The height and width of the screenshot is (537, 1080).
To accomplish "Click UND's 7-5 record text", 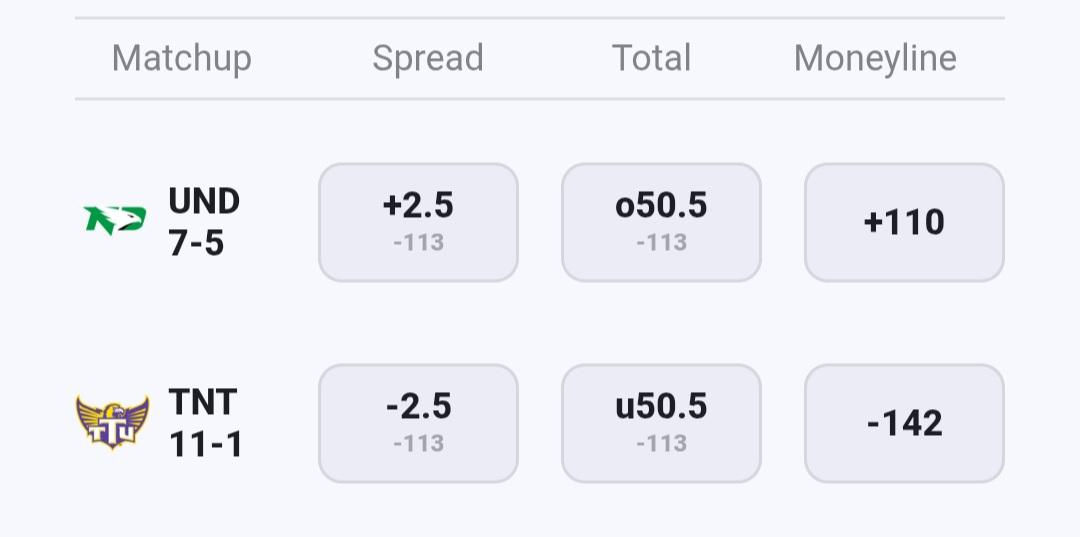I will coord(196,243).
